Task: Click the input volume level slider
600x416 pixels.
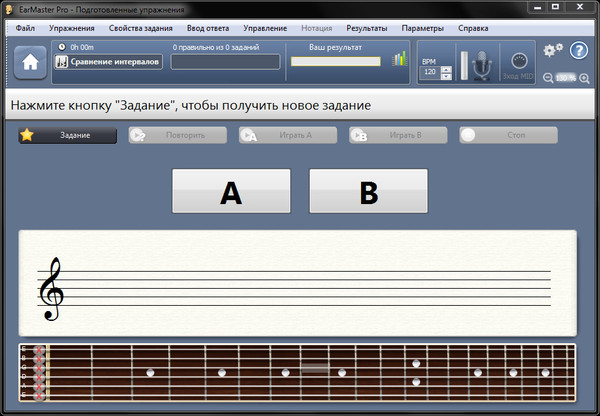Action: (465, 64)
